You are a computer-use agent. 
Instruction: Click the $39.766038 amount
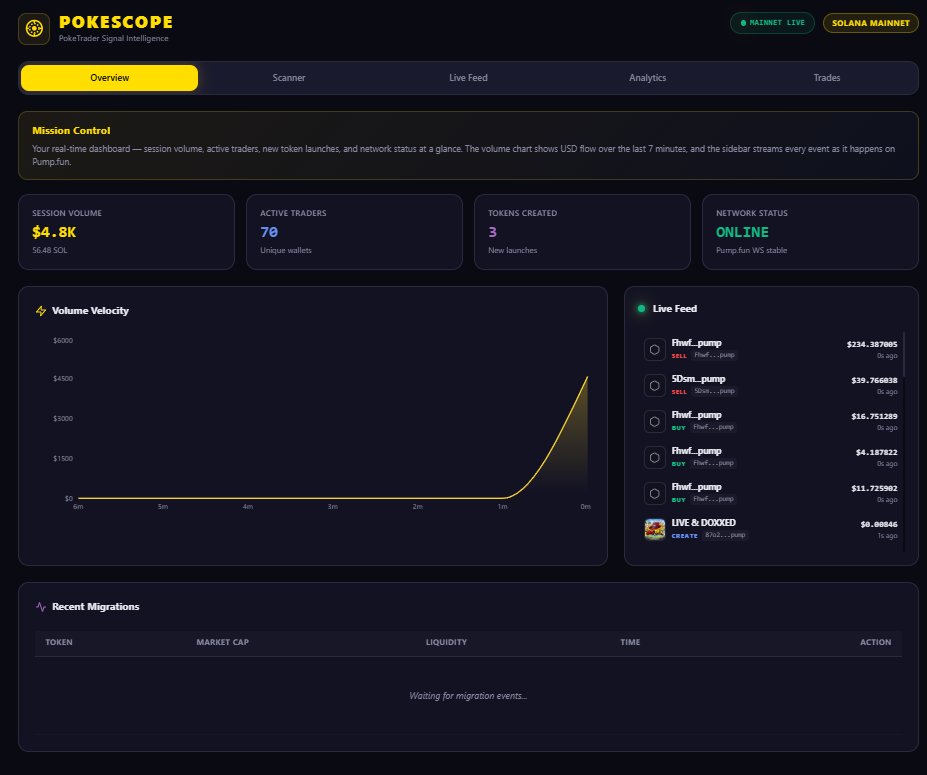pos(874,380)
